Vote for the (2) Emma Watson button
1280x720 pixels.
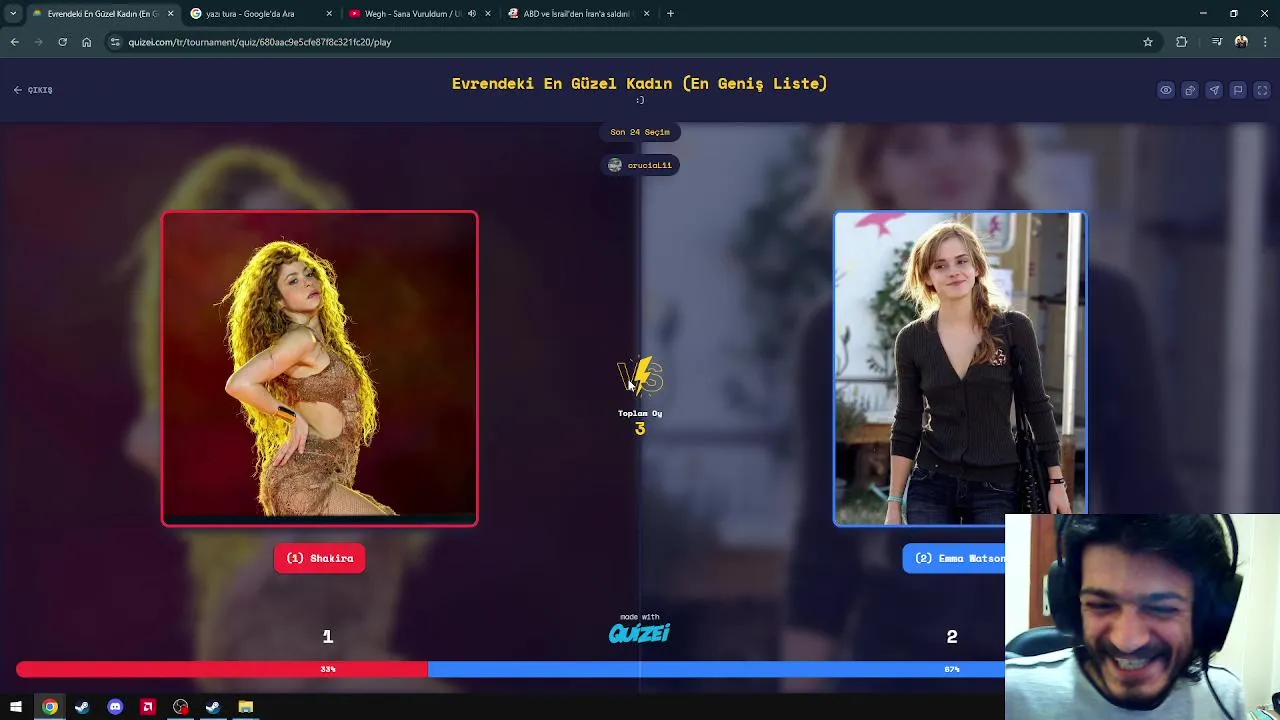coord(954,558)
